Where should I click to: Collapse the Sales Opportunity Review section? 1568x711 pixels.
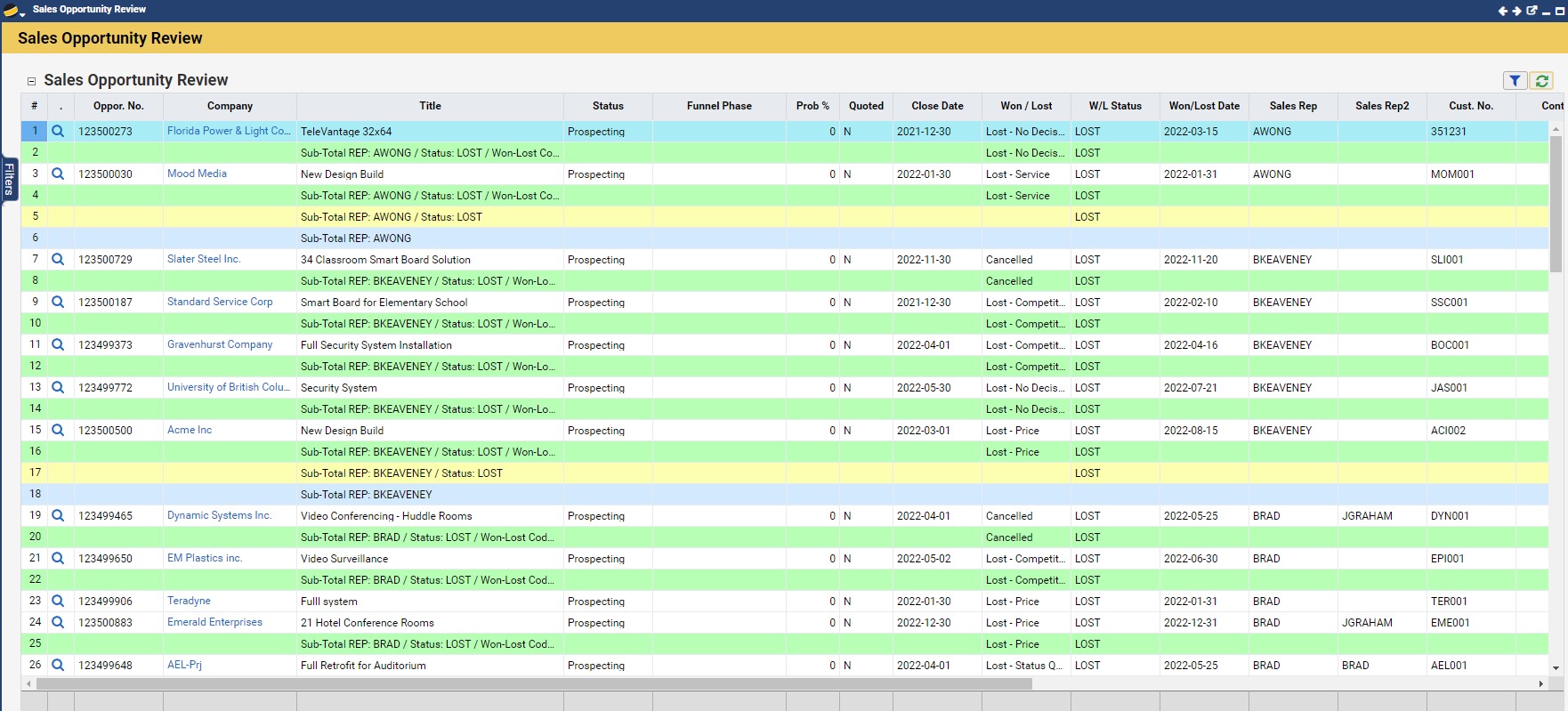click(31, 81)
